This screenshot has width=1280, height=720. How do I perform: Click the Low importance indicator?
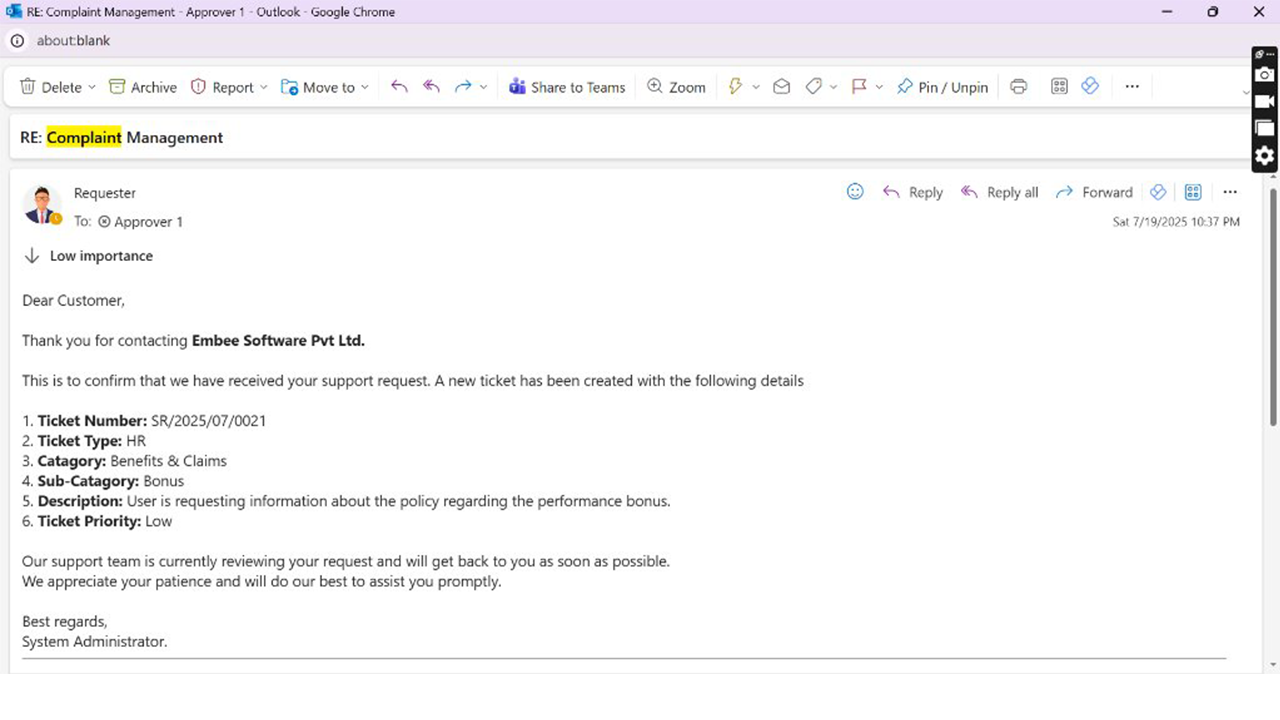[x=88, y=256]
